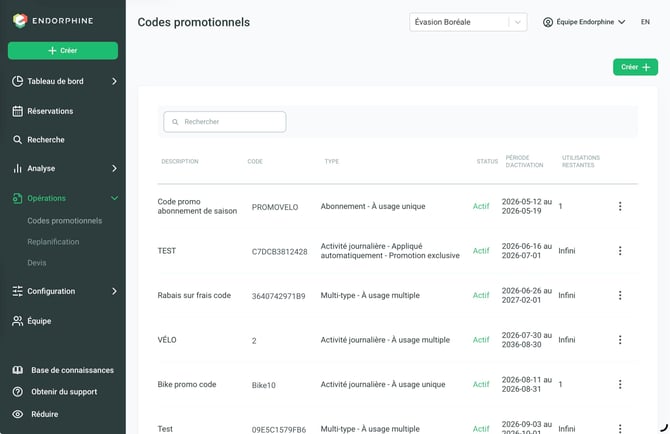Open Obtenir du support link
The image size is (670, 434).
click(x=64, y=392)
